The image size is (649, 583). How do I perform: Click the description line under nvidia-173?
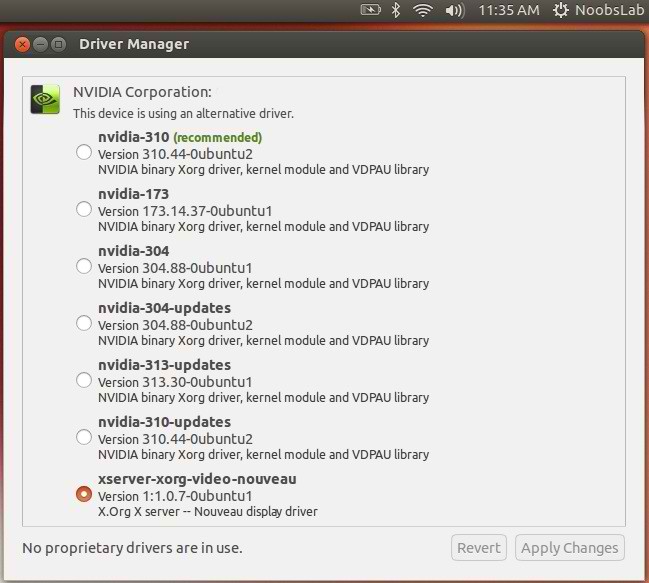(x=263, y=227)
